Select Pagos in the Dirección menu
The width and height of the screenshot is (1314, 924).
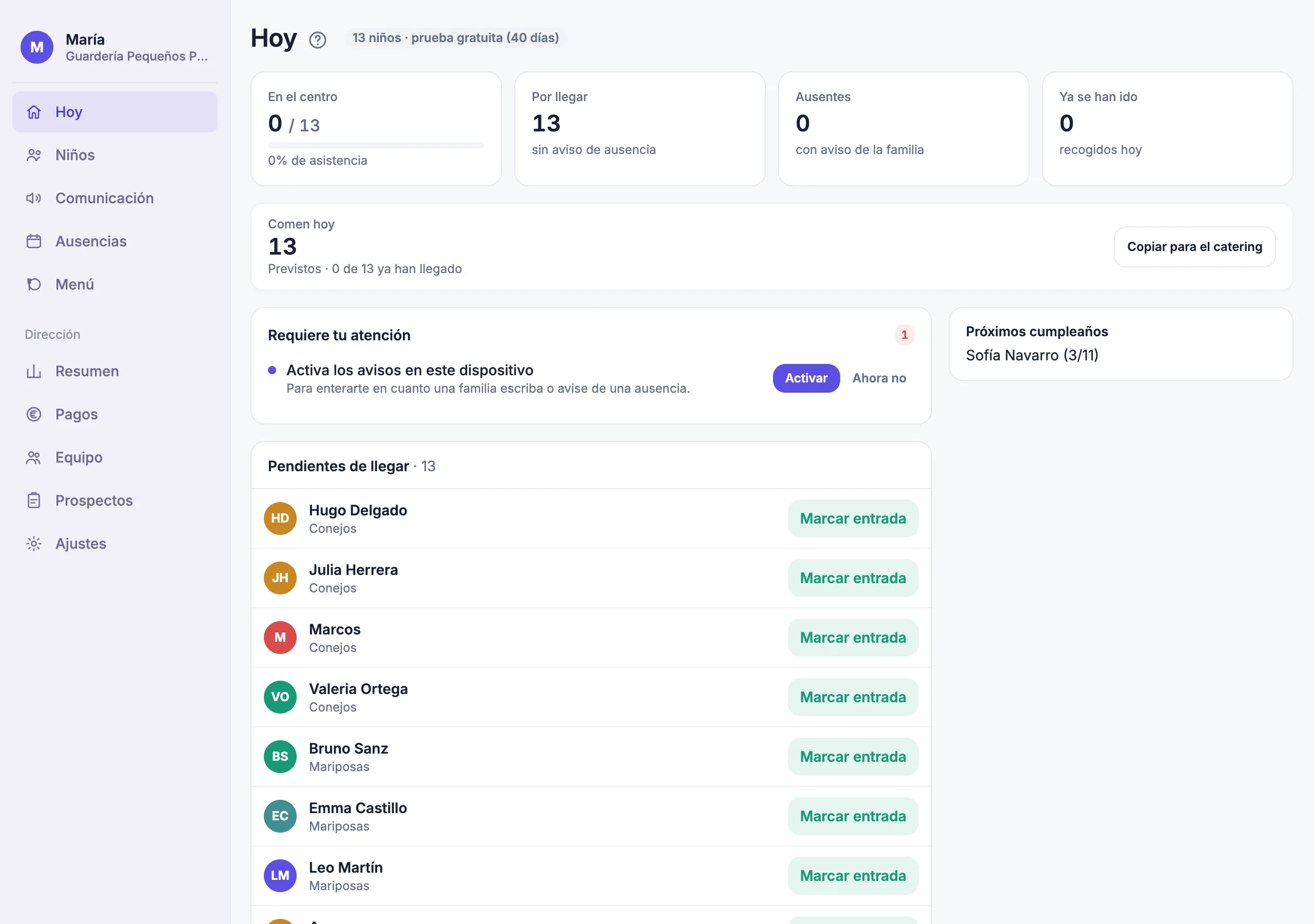(x=115, y=414)
